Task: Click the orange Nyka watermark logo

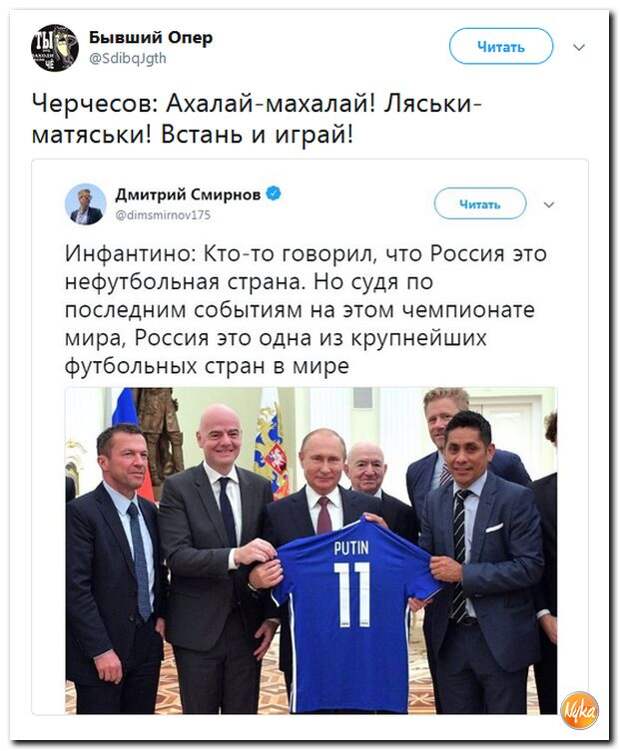Action: 580,711
